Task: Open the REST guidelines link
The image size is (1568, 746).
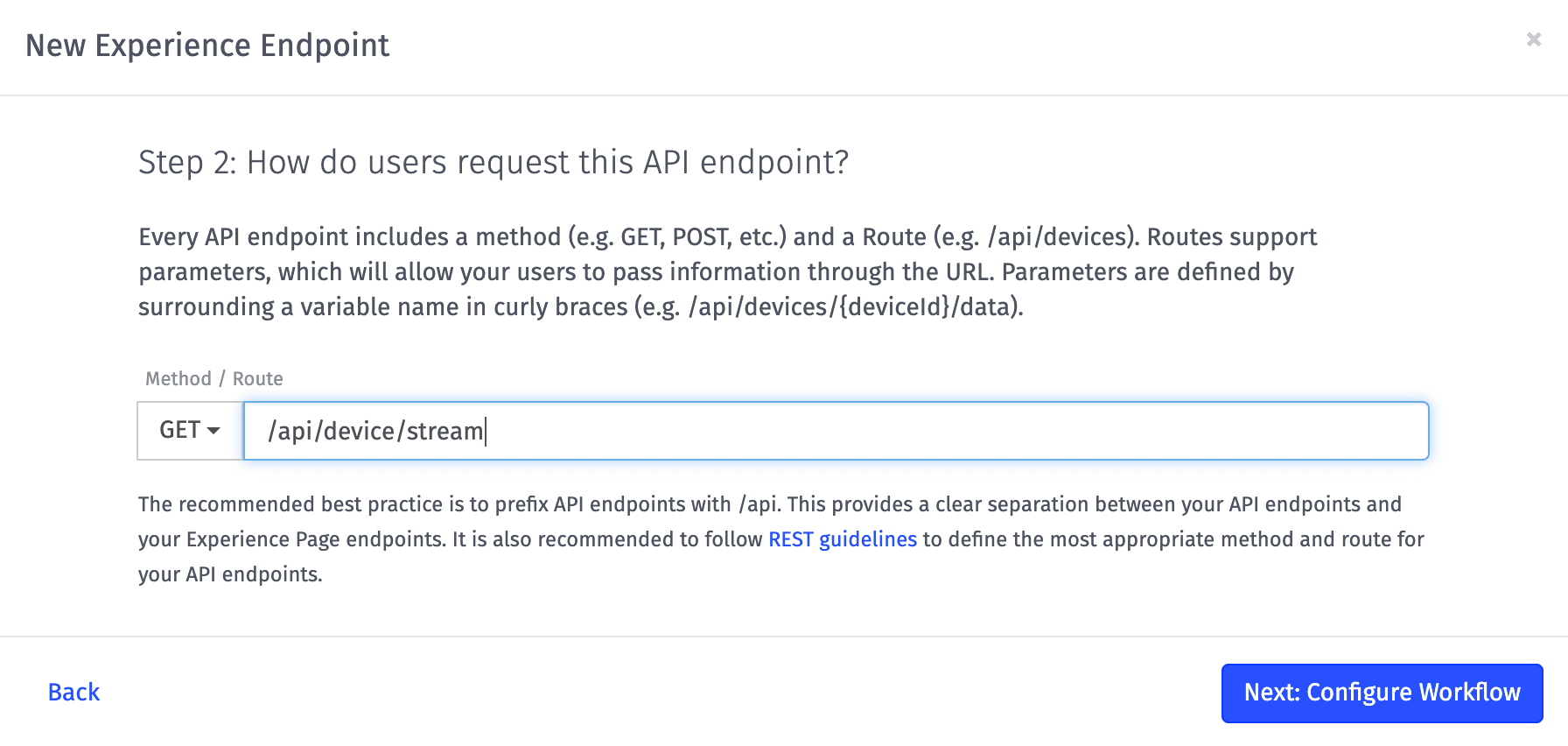Action: [843, 539]
